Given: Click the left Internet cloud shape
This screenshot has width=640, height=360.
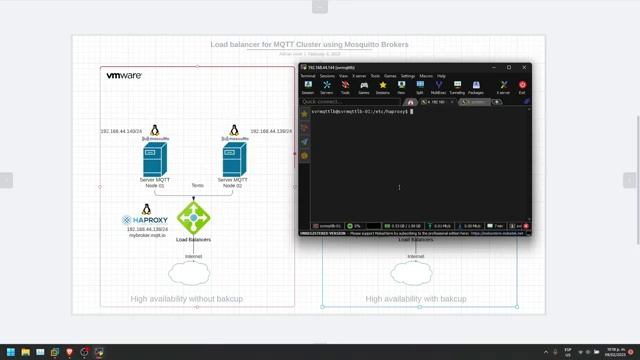Looking at the screenshot, I should click(x=189, y=273).
